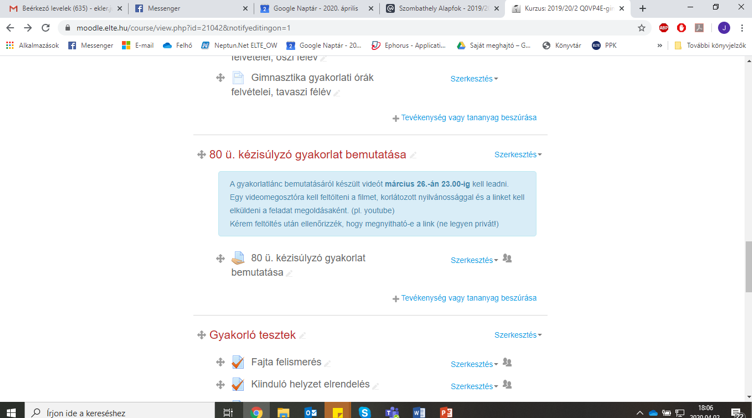
Task: Click quiz icon of Fajta felismerés
Action: 238,362
